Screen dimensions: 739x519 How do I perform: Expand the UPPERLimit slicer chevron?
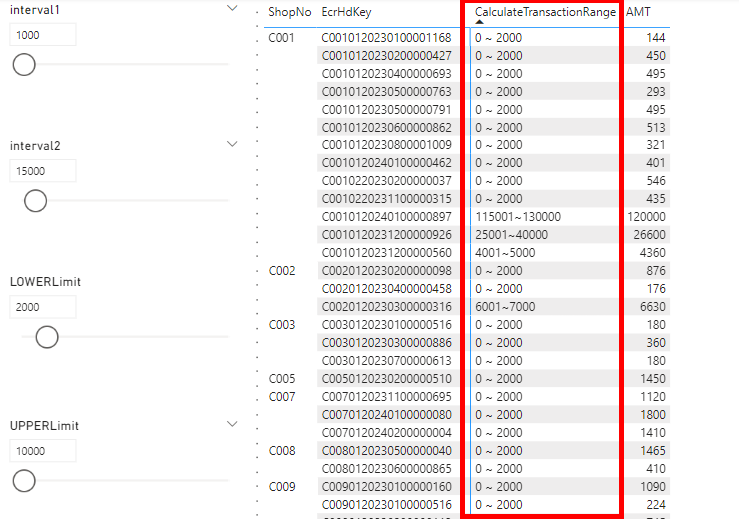click(x=232, y=424)
